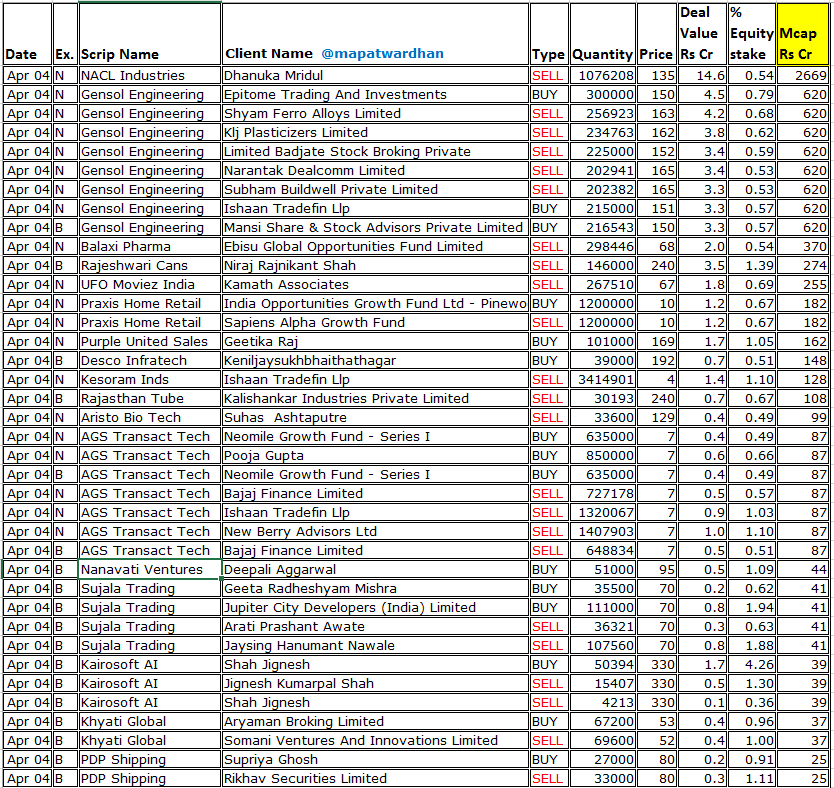Click Keniljaysukhbhaithathagar client cell
This screenshot has height=788, width=834.
[x=375, y=361]
